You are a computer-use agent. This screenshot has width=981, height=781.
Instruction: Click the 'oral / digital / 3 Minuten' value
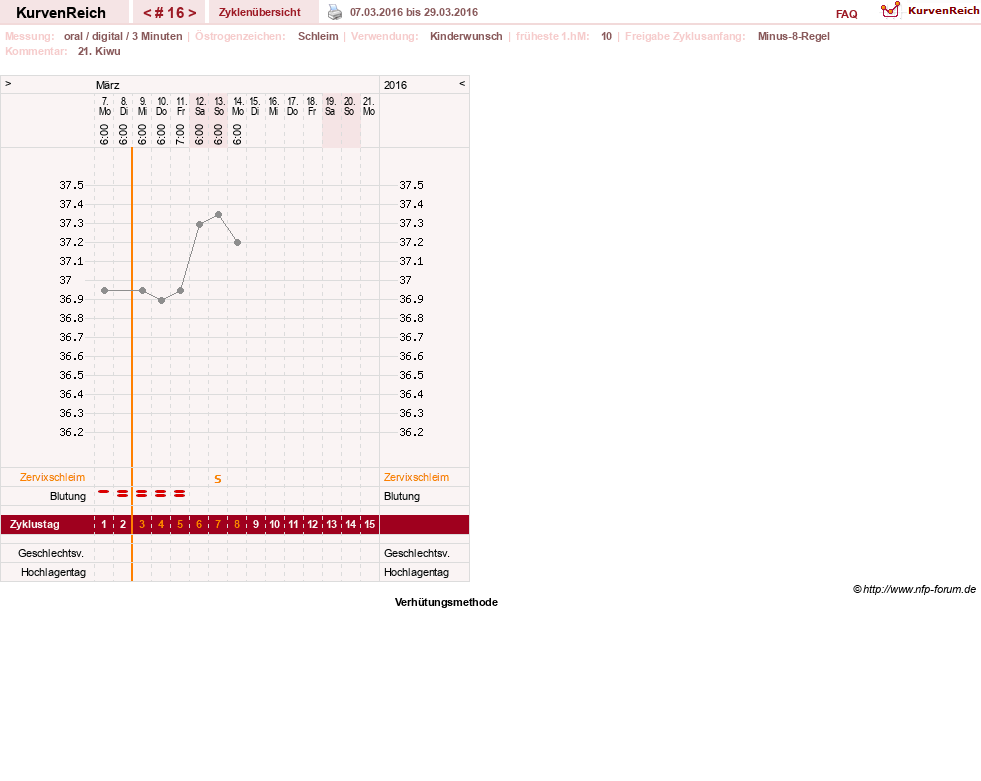point(123,36)
